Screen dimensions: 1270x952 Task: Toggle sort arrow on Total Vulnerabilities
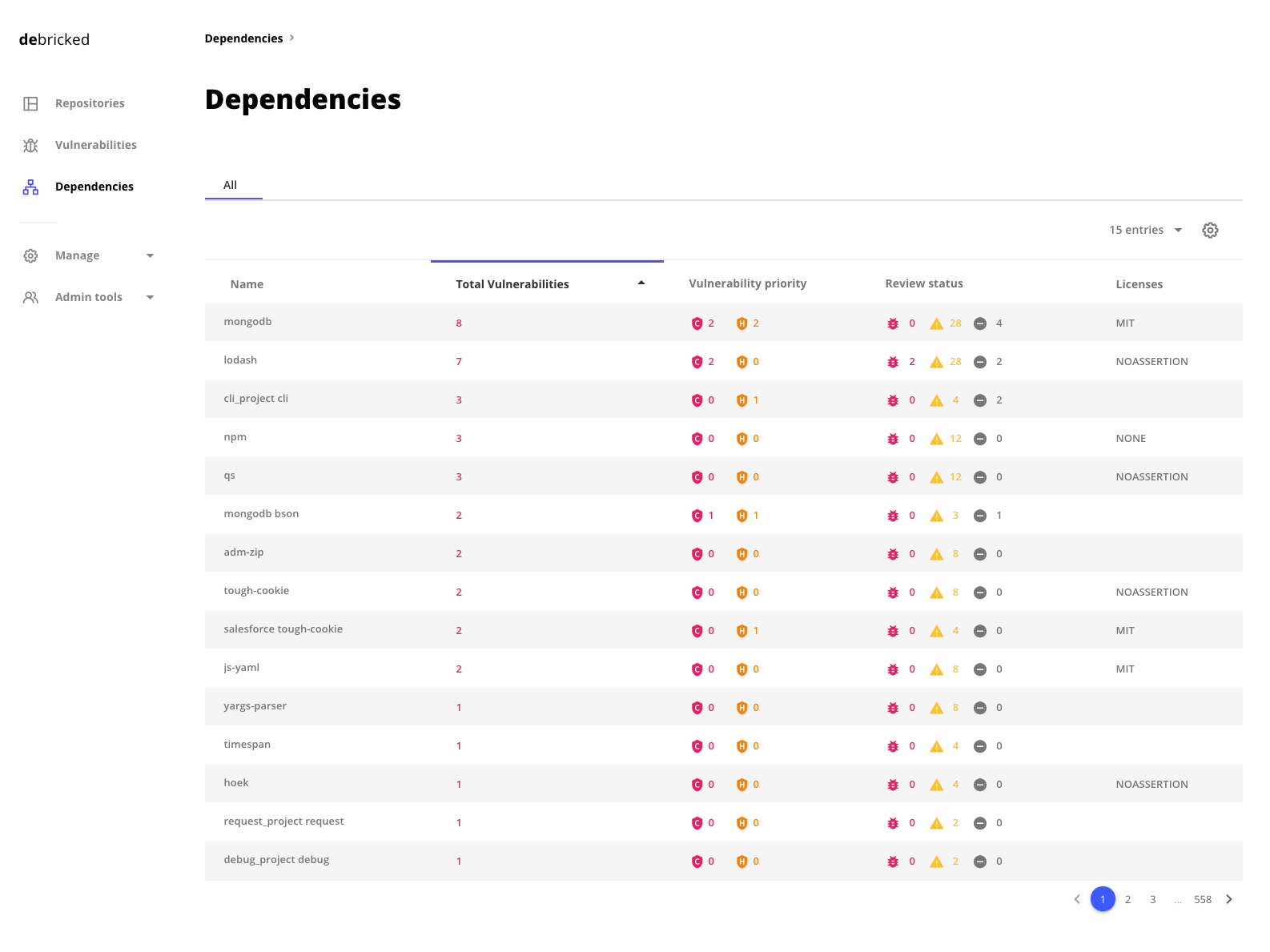pos(641,283)
